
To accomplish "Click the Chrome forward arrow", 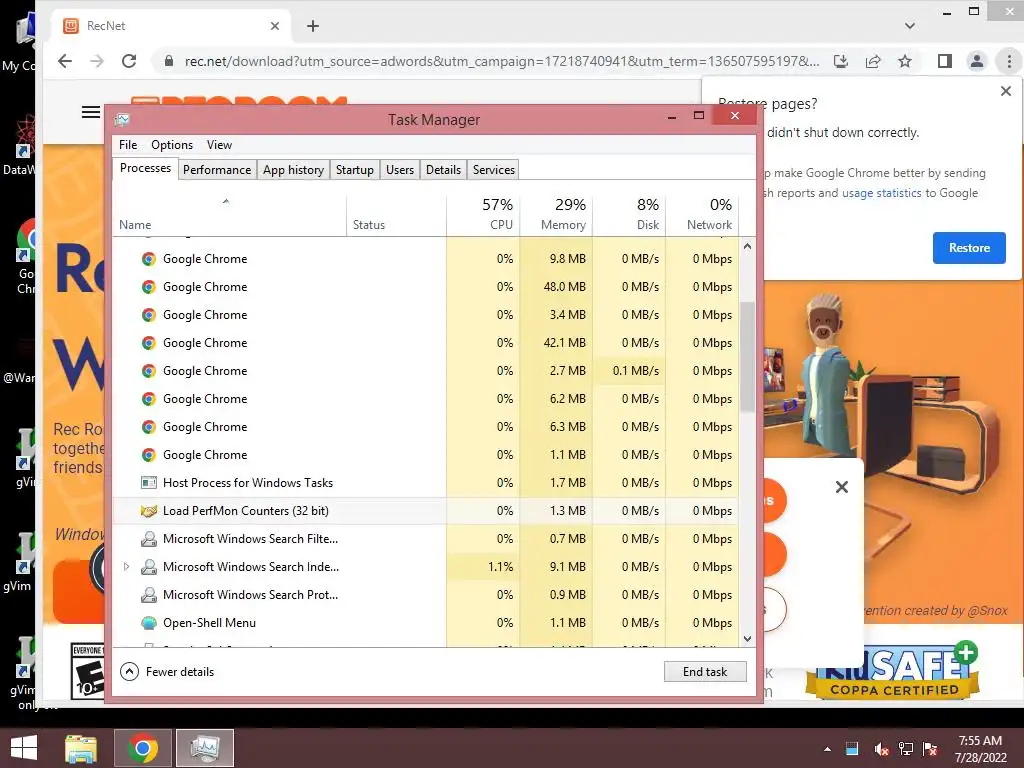I will pos(97,61).
